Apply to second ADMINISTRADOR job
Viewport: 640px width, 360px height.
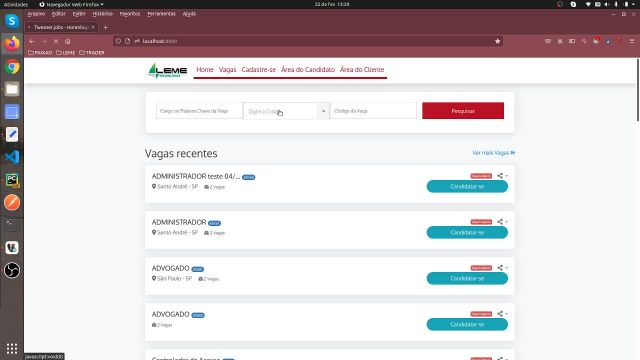click(467, 233)
